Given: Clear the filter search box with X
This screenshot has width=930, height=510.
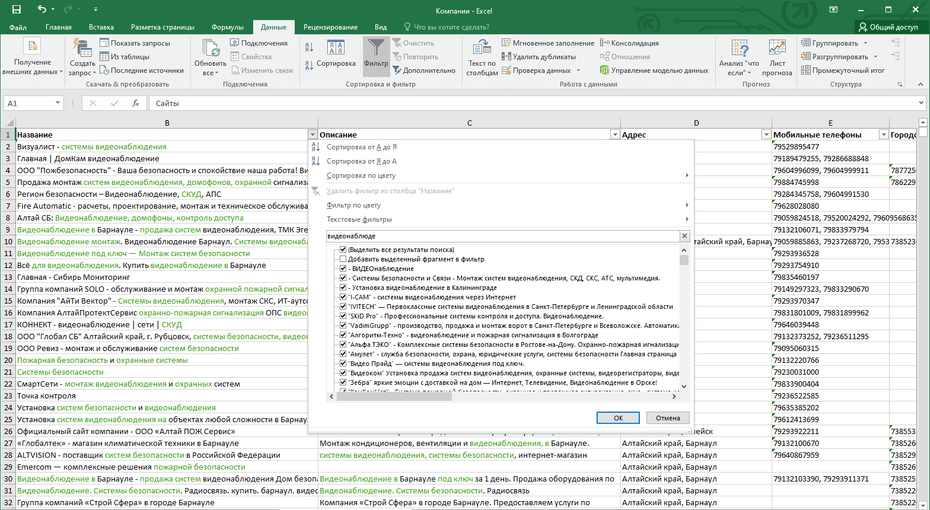Looking at the screenshot, I should click(x=684, y=236).
